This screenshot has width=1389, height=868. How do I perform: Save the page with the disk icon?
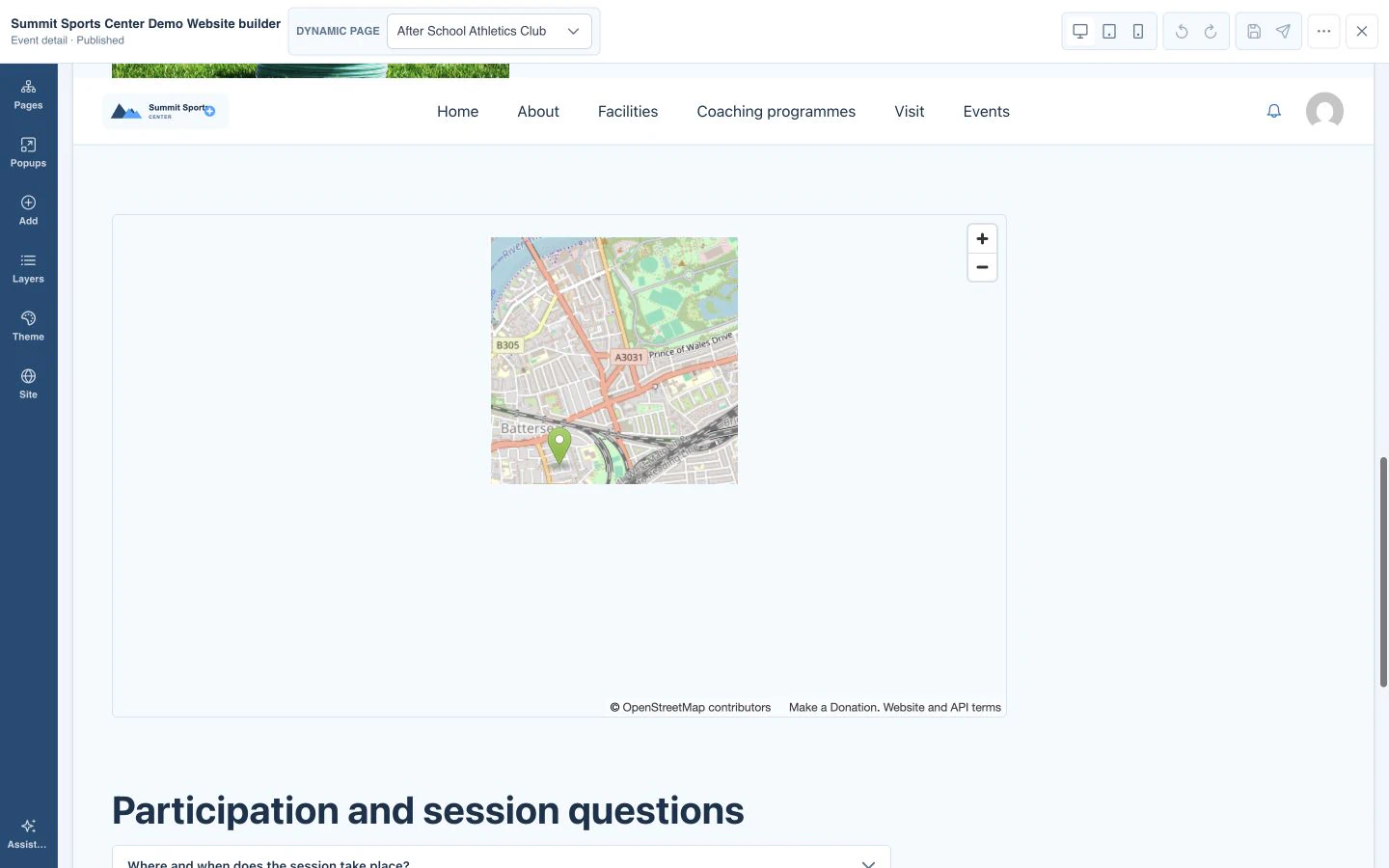(1254, 31)
